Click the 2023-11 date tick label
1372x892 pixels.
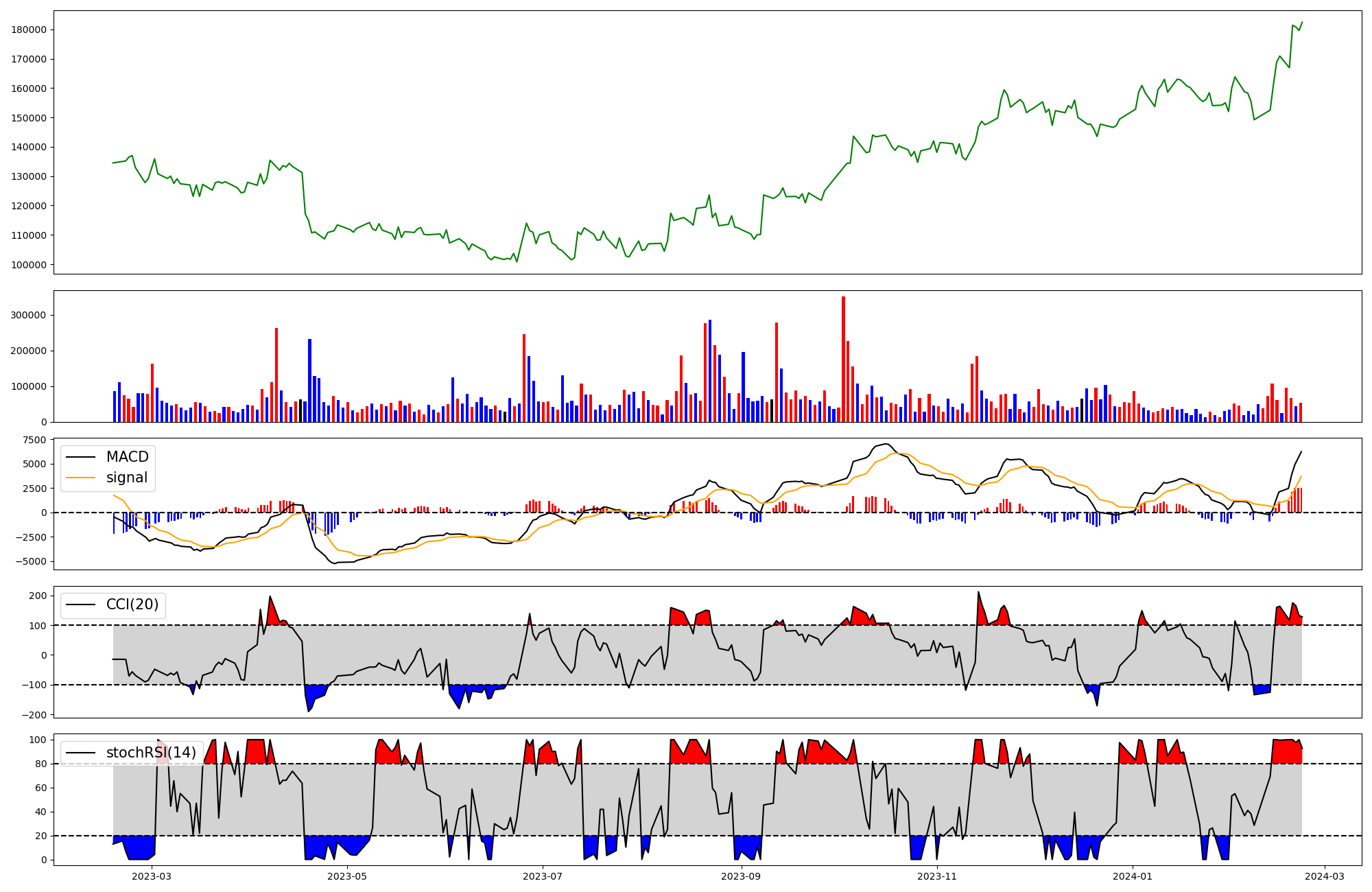[937, 876]
